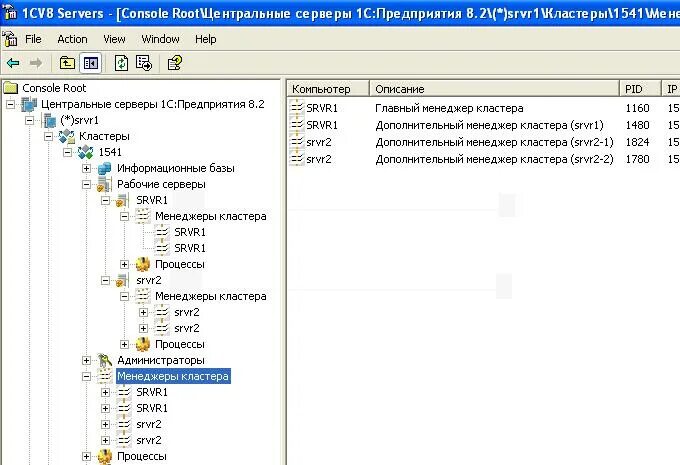Click the bottom Процессы node icon

pyautogui.click(x=105, y=456)
